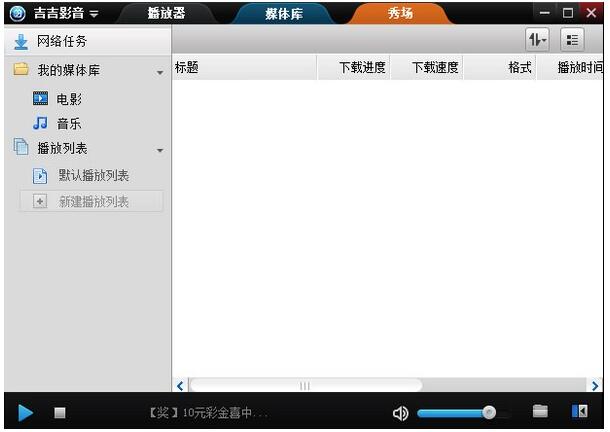Image resolution: width=610 pixels, height=432 pixels.
Task: Close the 吉吉影音 window
Action: pyautogui.click(x=591, y=13)
